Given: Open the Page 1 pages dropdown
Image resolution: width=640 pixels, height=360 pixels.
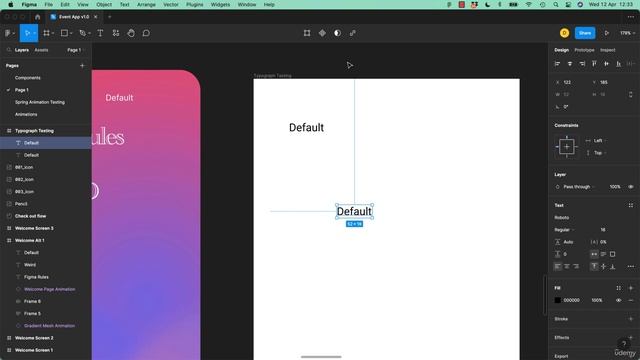Looking at the screenshot, I should [x=75, y=50].
